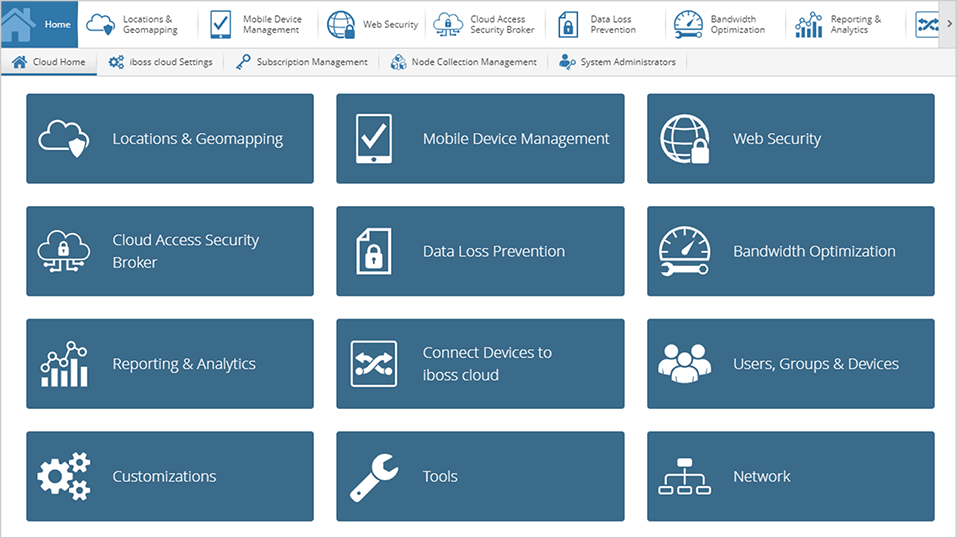Image resolution: width=957 pixels, height=538 pixels.
Task: Click the iboss cloud Settings gears icon
Action: [x=116, y=62]
